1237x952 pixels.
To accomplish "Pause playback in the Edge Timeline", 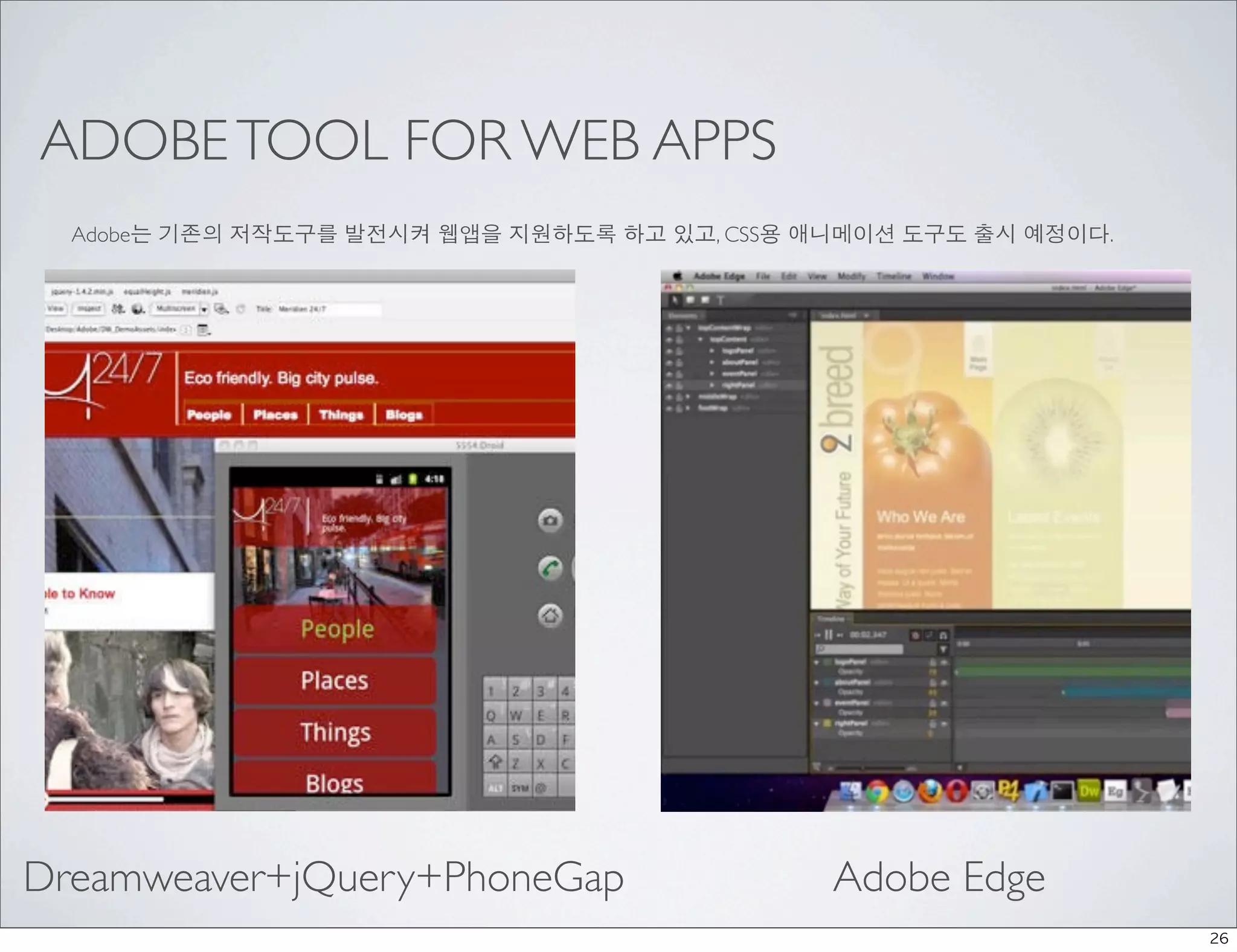I will pos(829,635).
